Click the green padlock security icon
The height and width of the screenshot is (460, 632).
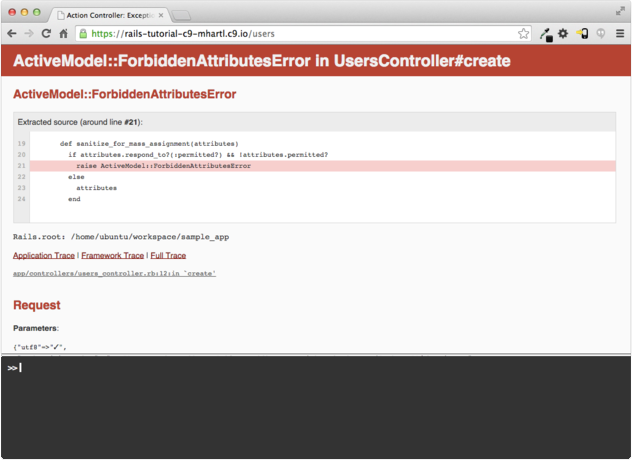(86, 33)
